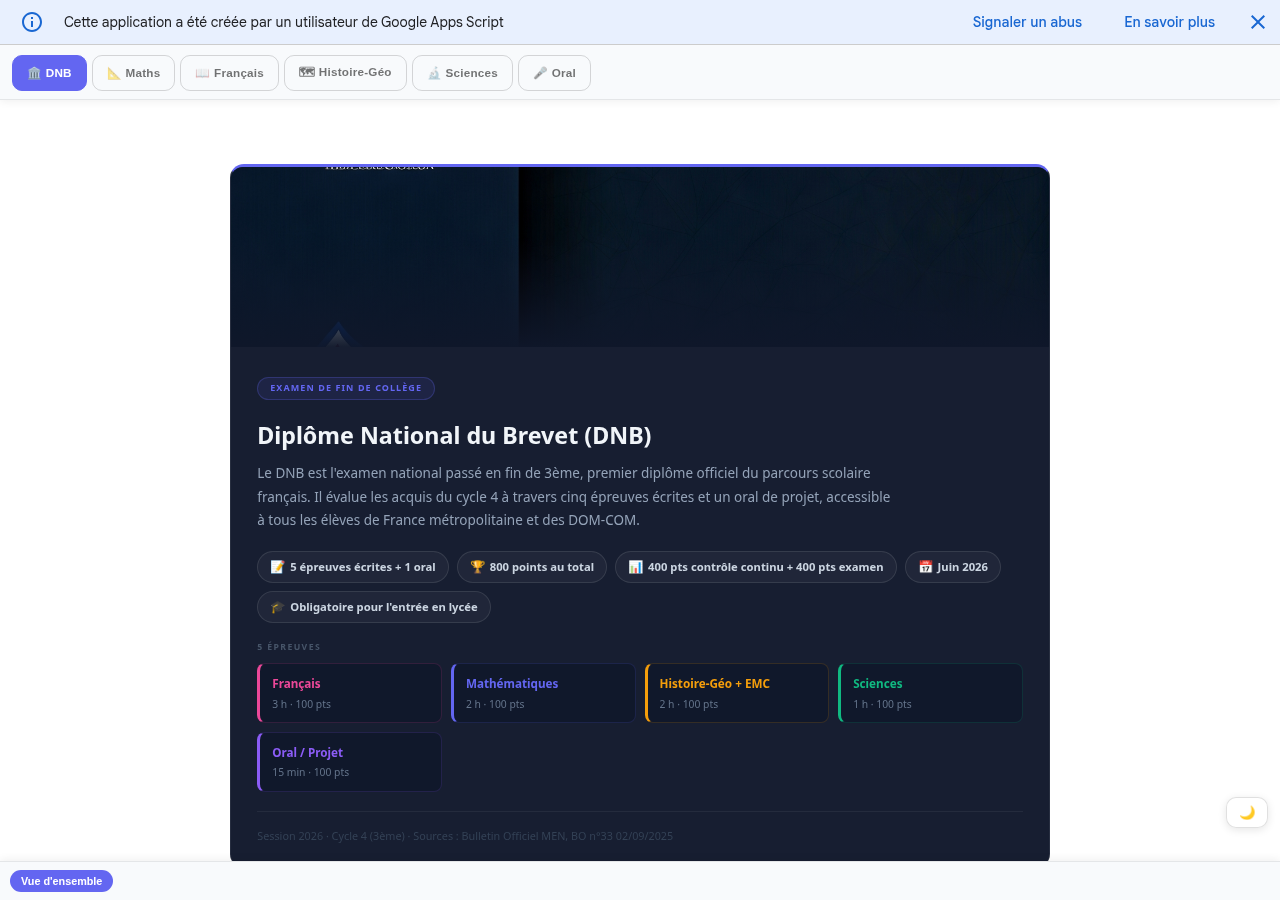This screenshot has height=900, width=1280.
Task: Open the Sciences exam card
Action: [930, 693]
